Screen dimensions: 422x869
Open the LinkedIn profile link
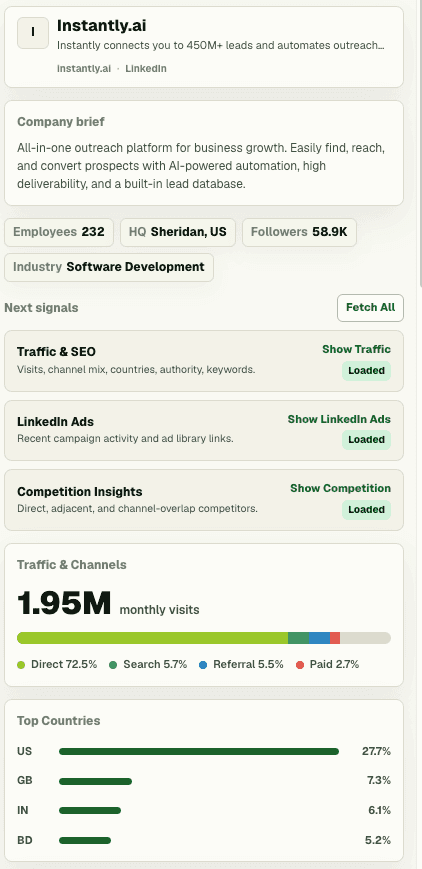point(146,69)
